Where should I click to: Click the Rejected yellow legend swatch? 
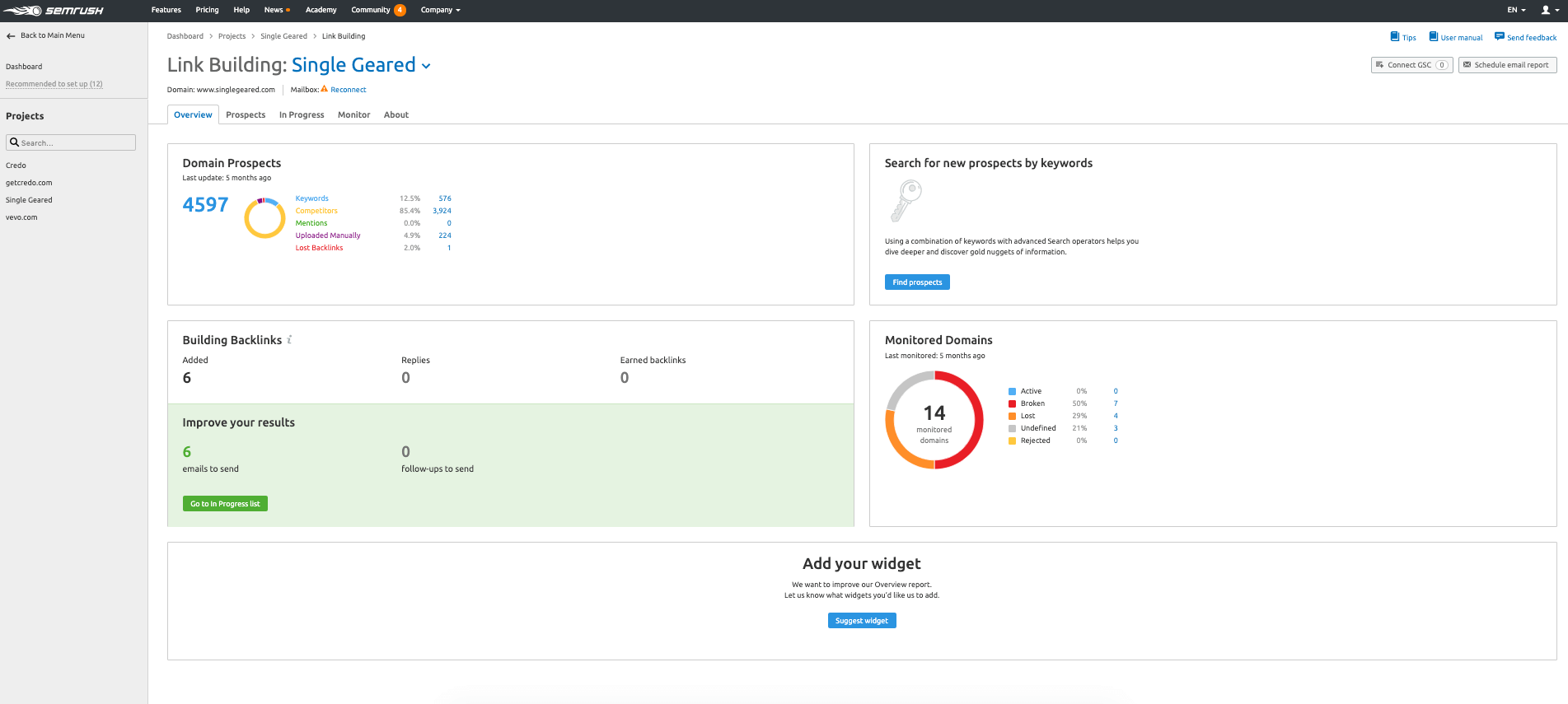[1012, 441]
